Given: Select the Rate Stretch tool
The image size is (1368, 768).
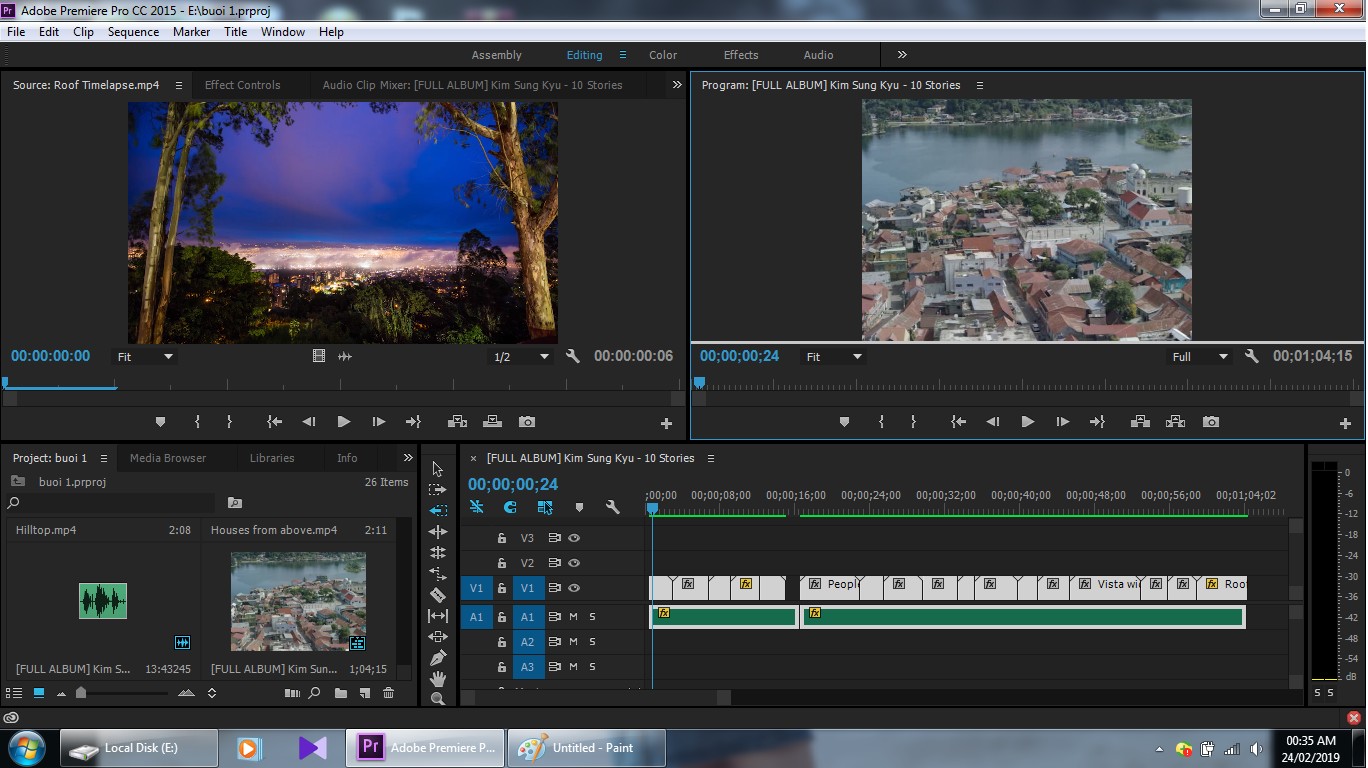Looking at the screenshot, I should tap(437, 574).
